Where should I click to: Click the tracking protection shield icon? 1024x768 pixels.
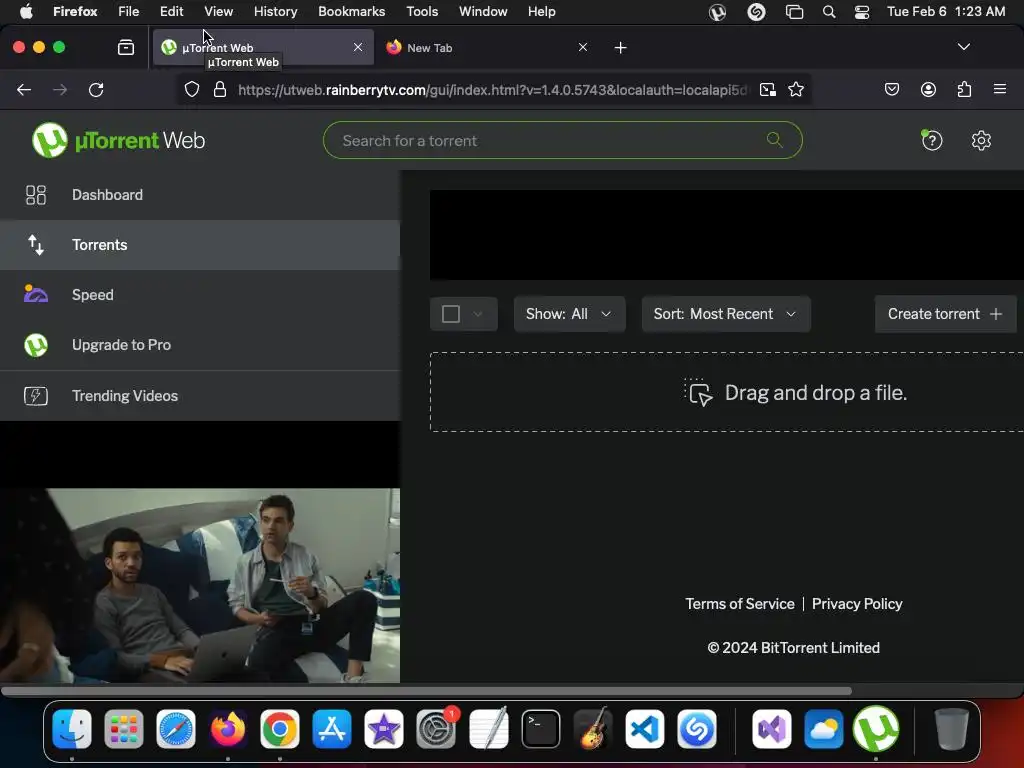(191, 89)
